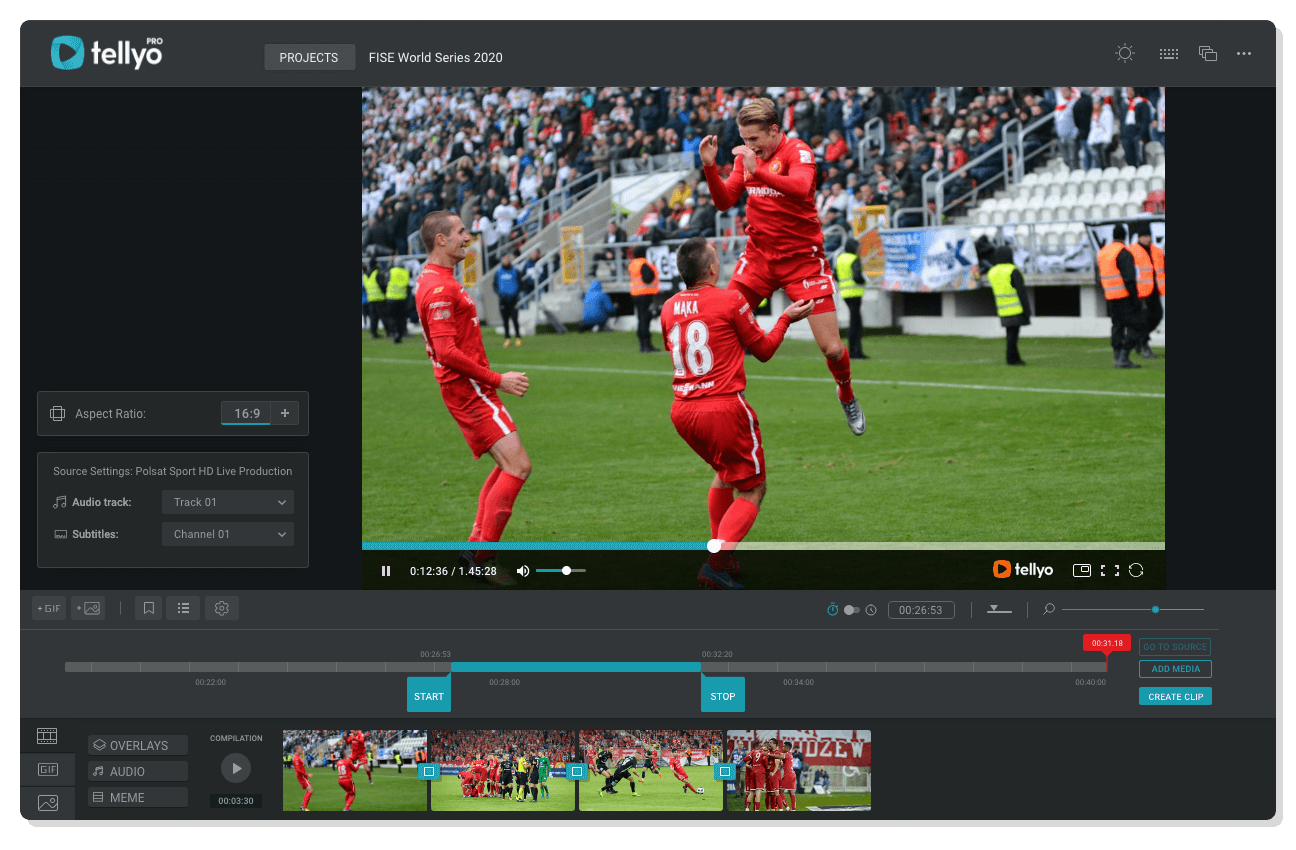Click the +GIF toolbar button
Viewport: 1296px width, 850px height.
click(49, 608)
